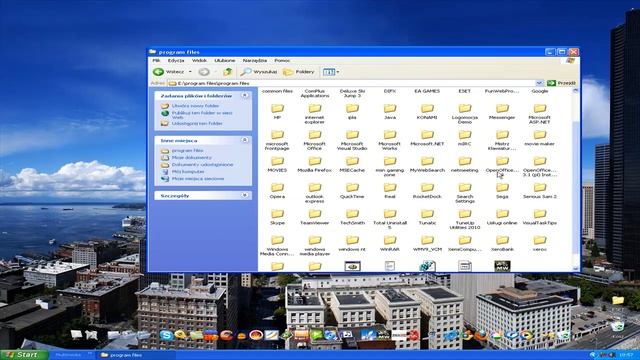Collapse the Zadania plików i folderów panel
Image resolution: width=640 pixels, height=360 pixels.
click(x=244, y=96)
